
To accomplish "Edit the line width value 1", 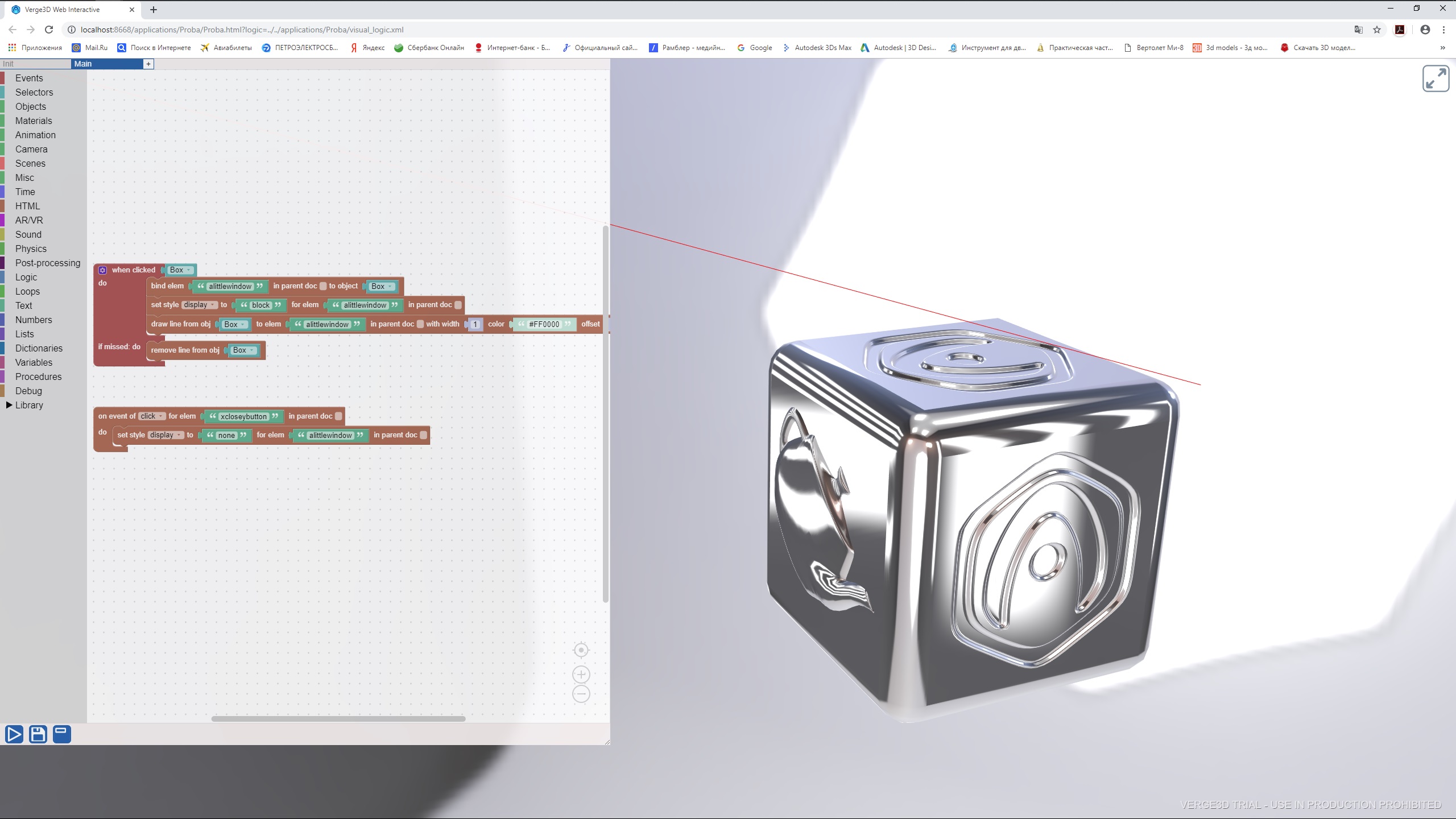I will pos(475,324).
